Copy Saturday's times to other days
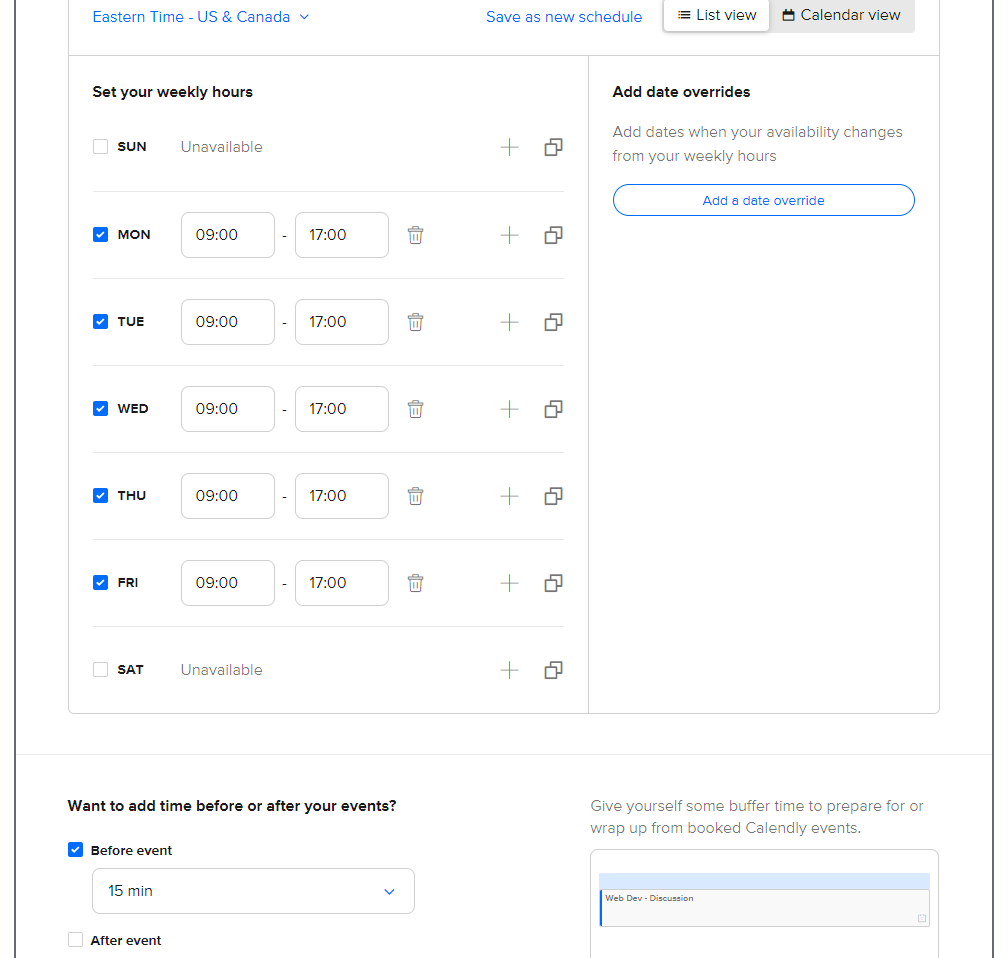Viewport: 1008px width, 958px height. (x=554, y=670)
